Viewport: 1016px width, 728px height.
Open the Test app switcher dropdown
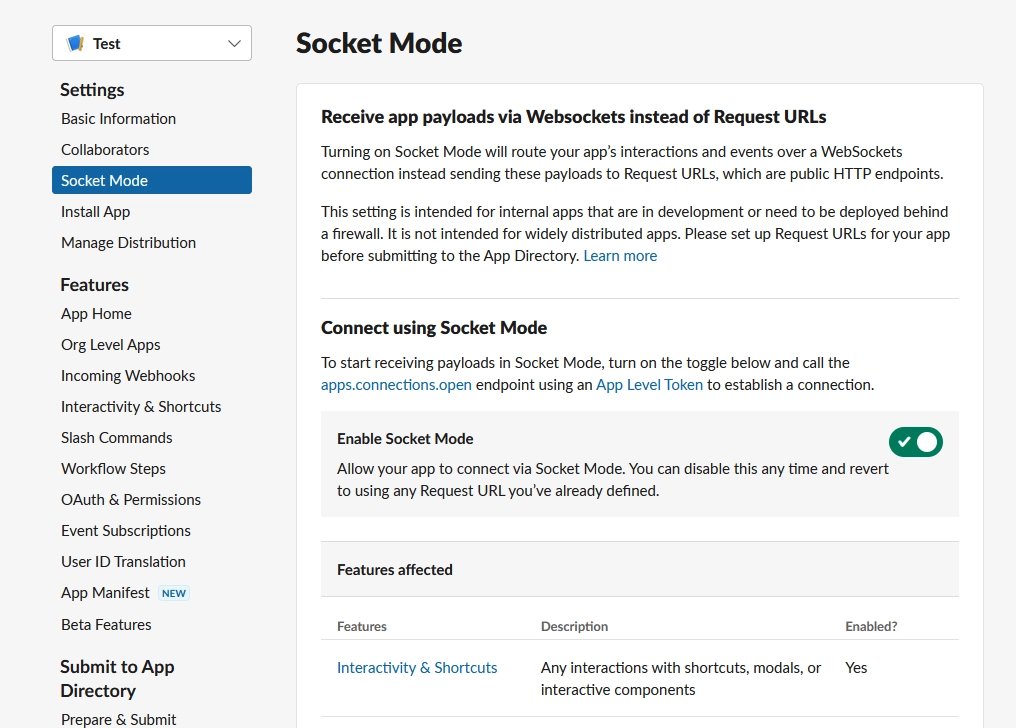(x=150, y=43)
